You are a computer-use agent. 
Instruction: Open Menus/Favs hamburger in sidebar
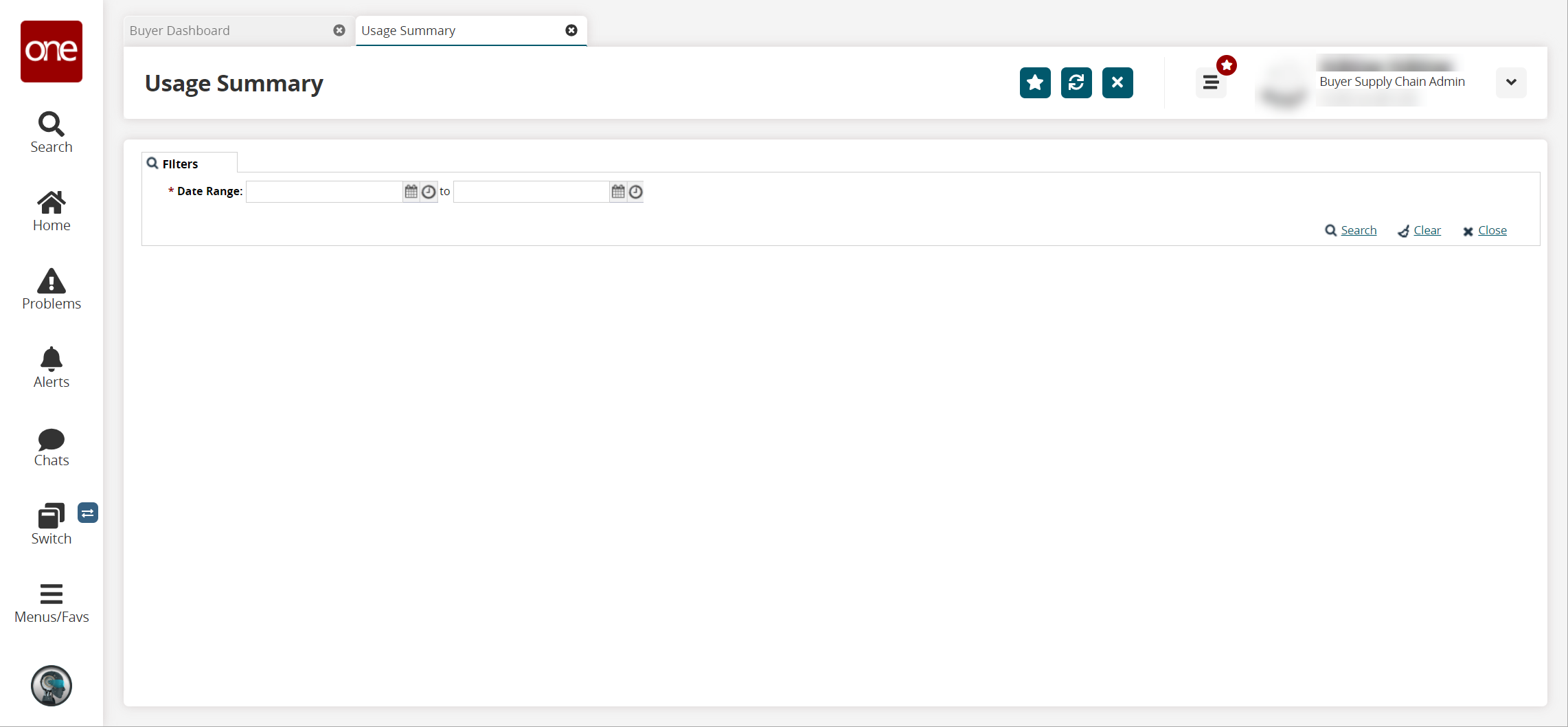(x=52, y=603)
